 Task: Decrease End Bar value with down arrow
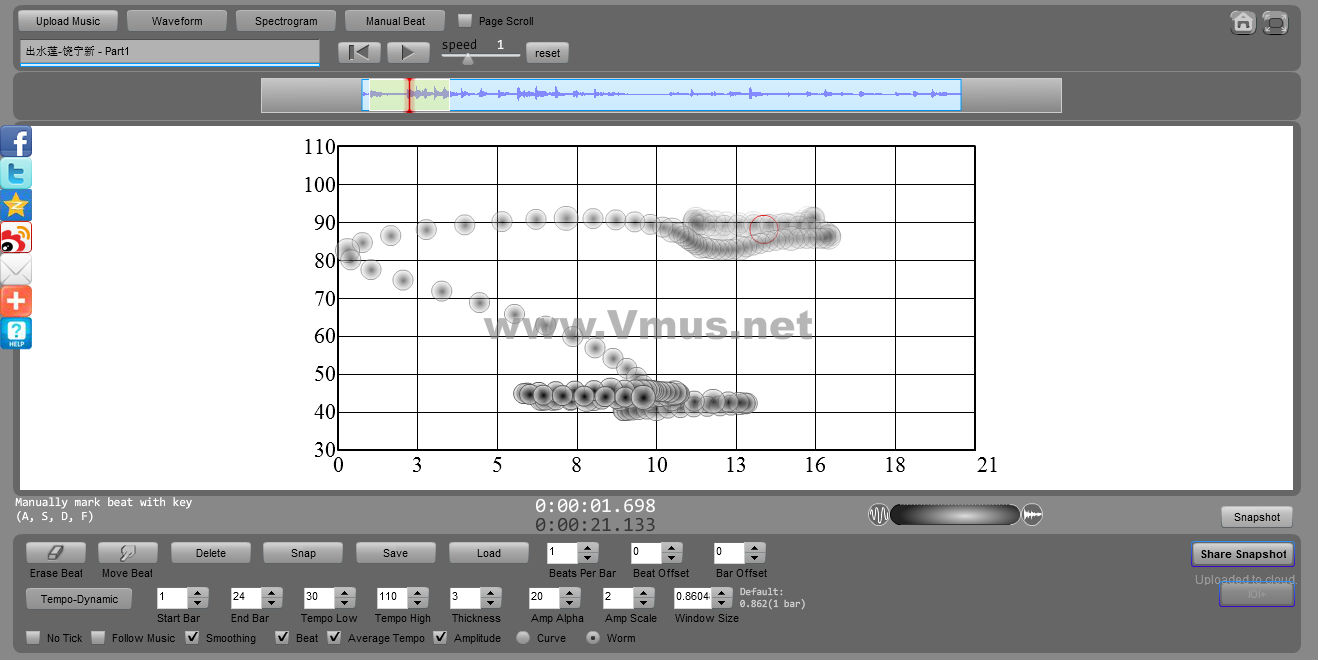pyautogui.click(x=270, y=603)
